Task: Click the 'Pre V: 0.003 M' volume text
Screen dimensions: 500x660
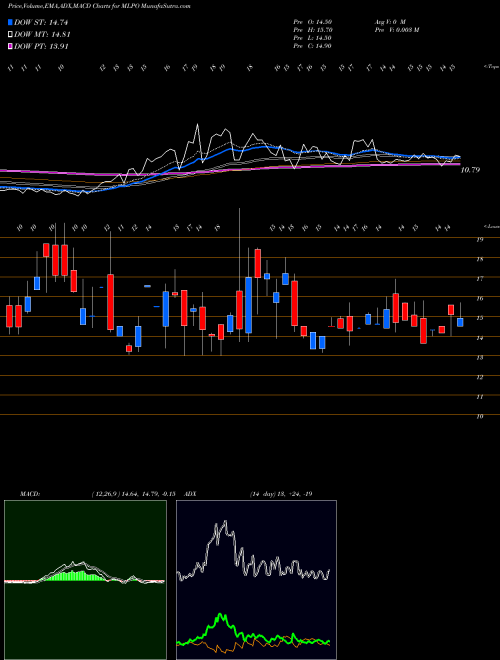Action: [x=396, y=30]
